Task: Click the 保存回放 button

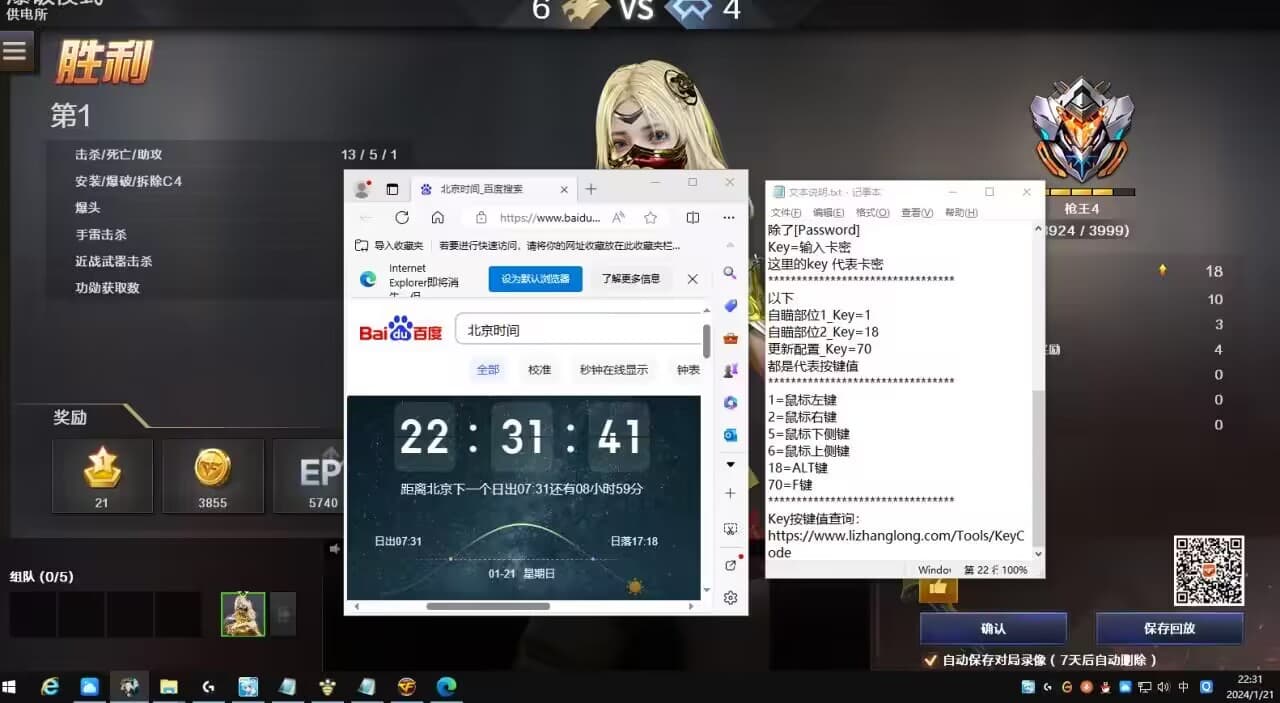Action: click(x=1169, y=629)
